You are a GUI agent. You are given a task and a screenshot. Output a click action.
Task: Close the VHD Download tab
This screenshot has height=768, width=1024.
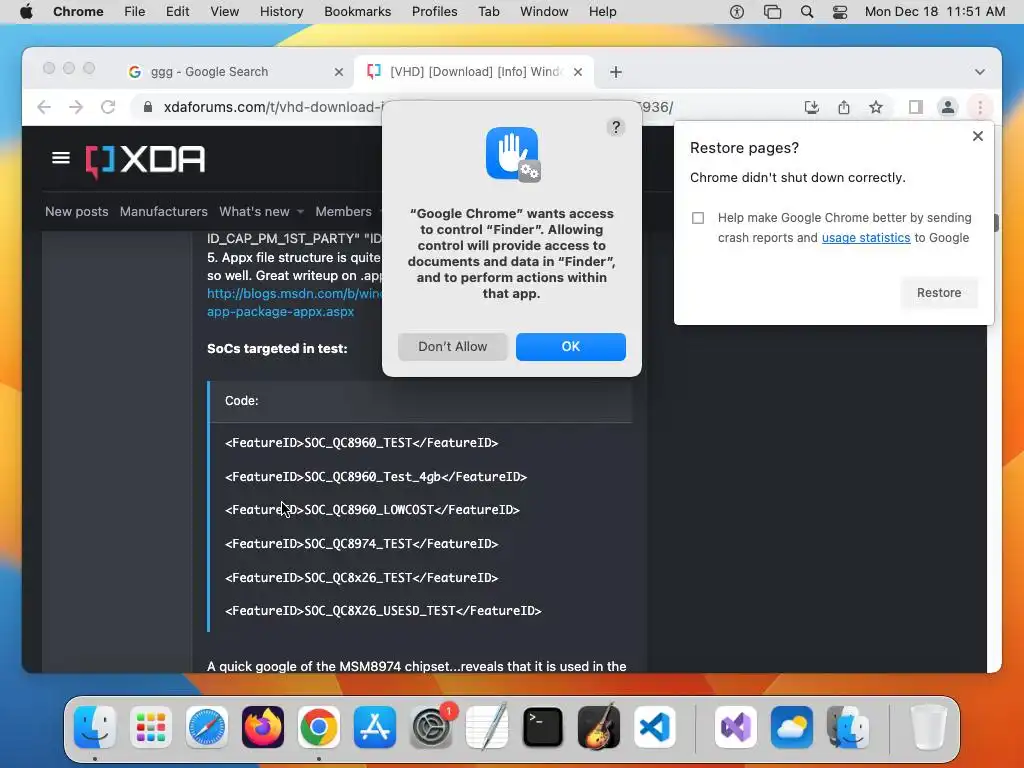point(577,72)
